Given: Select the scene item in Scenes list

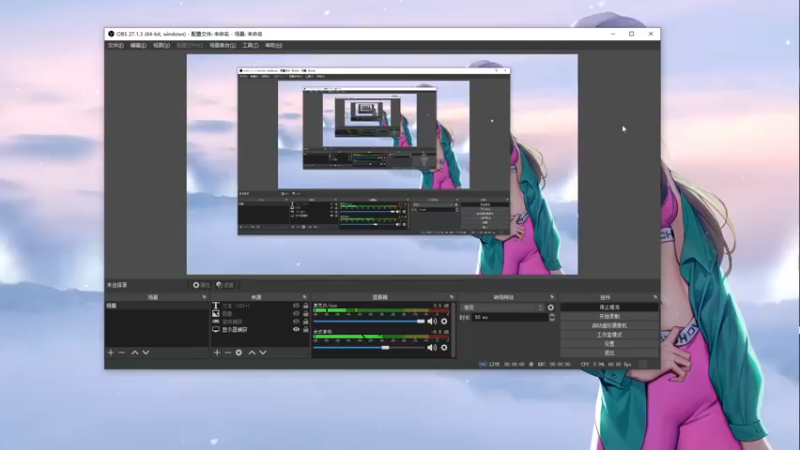Looking at the screenshot, I should click(157, 306).
